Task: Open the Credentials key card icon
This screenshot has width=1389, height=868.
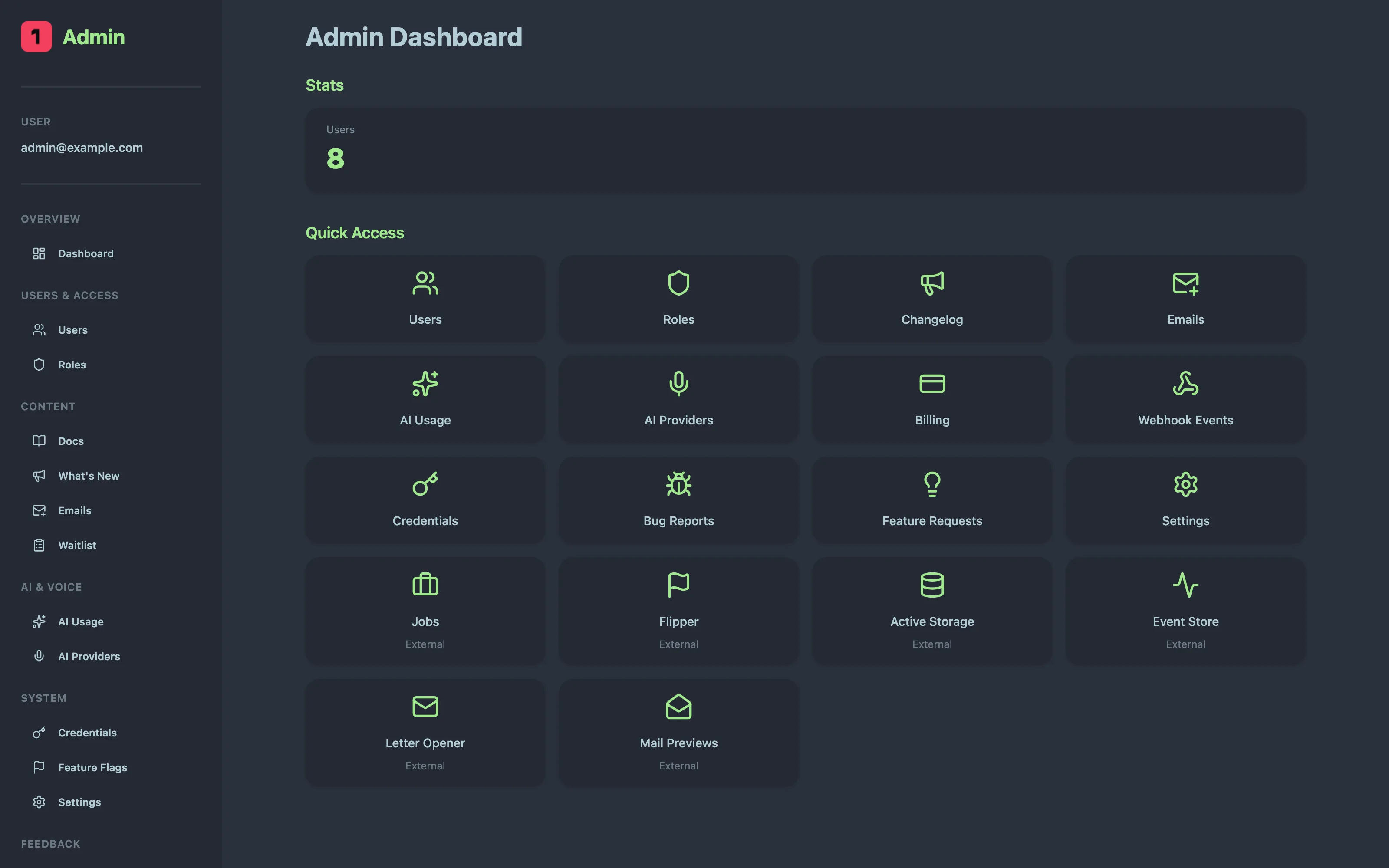Action: [425, 484]
